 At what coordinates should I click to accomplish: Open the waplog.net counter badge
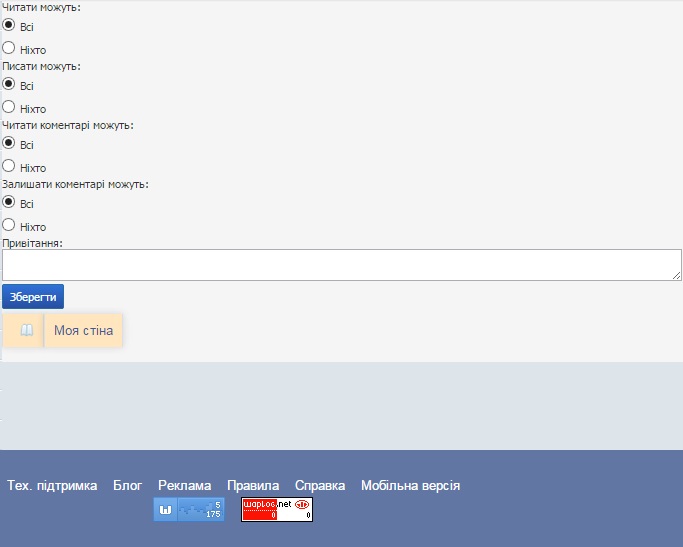click(x=277, y=510)
